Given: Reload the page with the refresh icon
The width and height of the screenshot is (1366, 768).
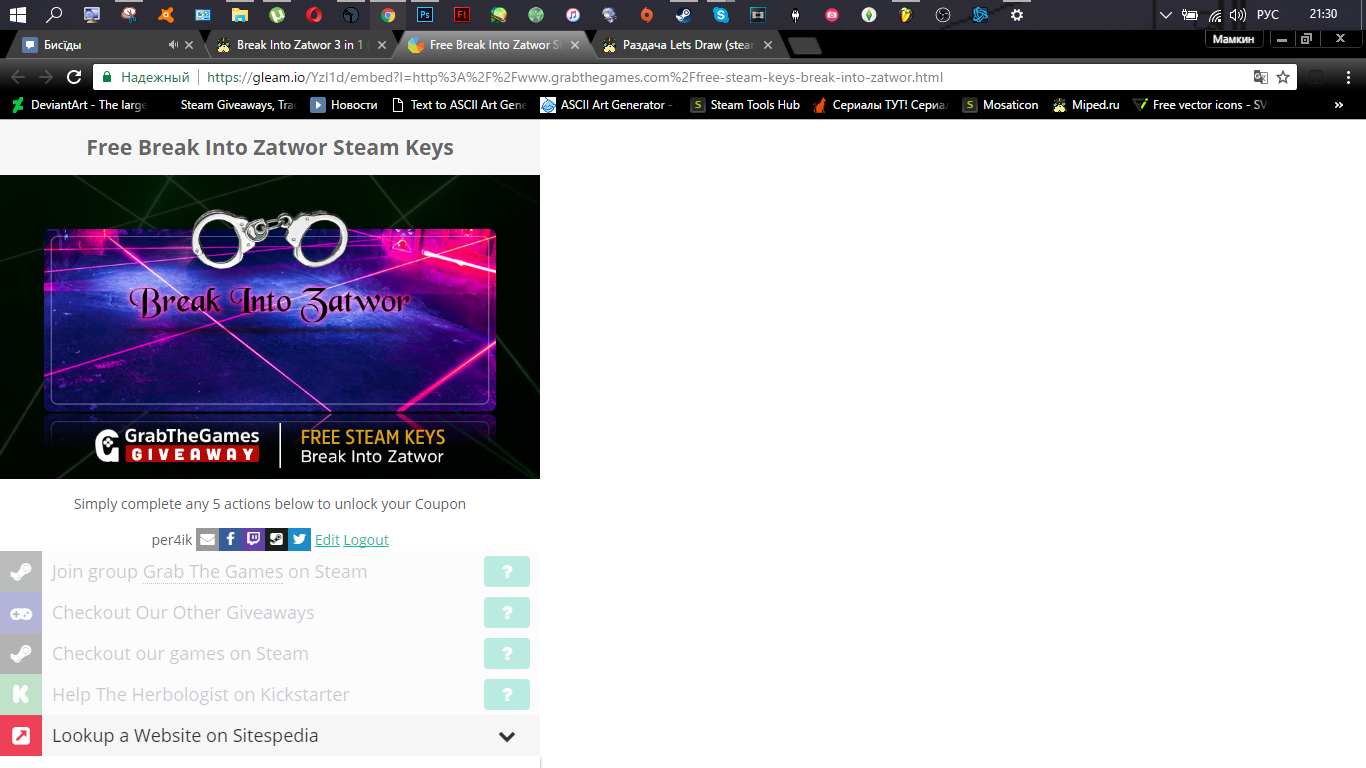Looking at the screenshot, I should [x=74, y=77].
